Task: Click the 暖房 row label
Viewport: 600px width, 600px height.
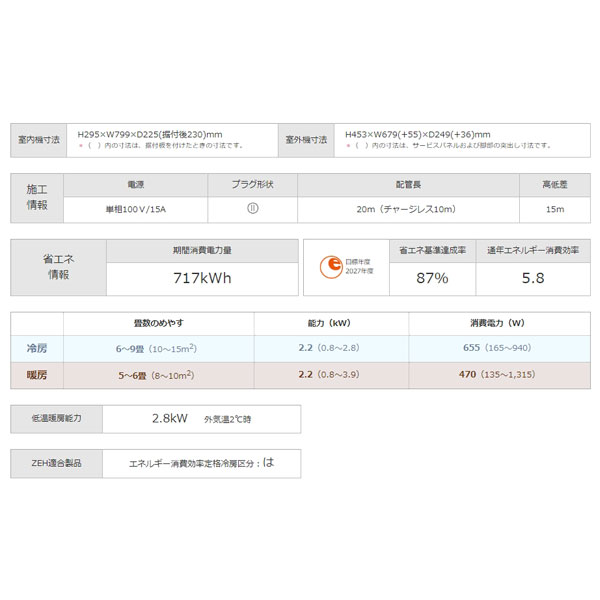Action: (36, 375)
